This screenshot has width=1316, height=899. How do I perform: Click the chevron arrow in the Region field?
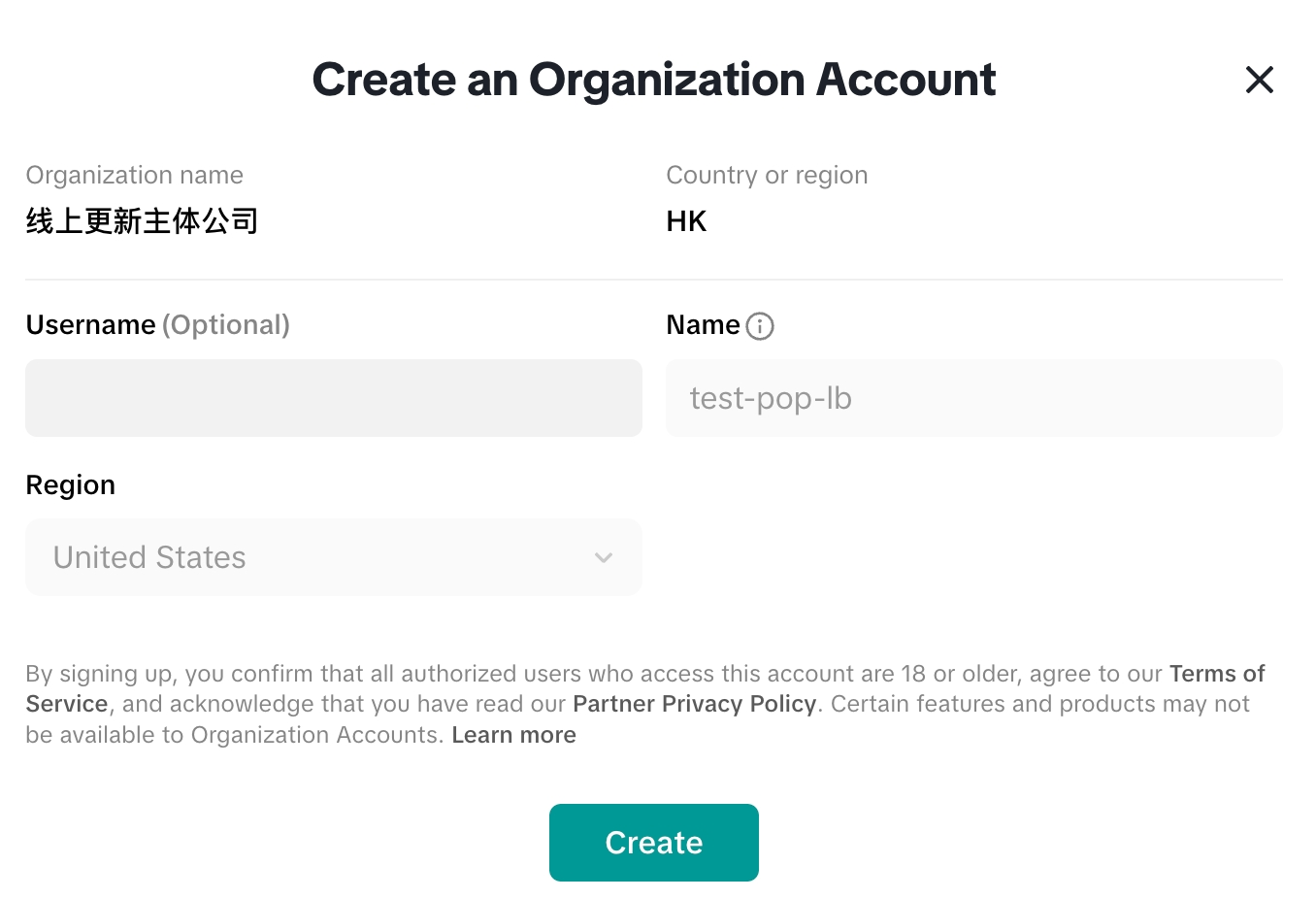point(603,558)
